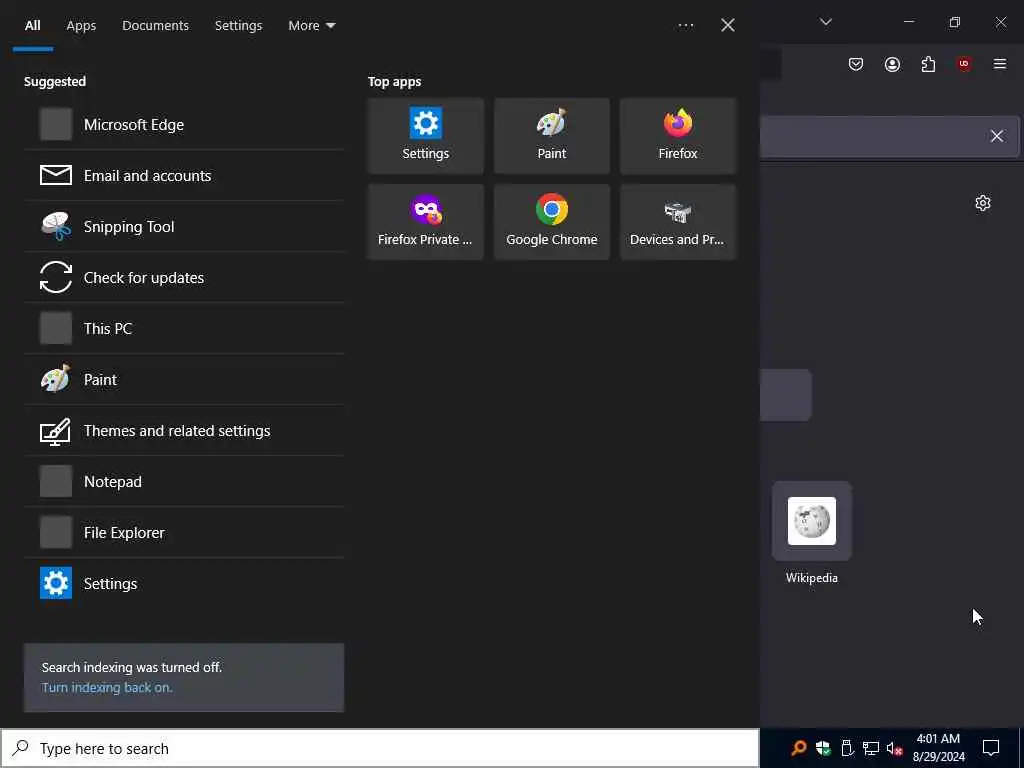Switch to the All search tab
The width and height of the screenshot is (1024, 768).
[x=33, y=25]
